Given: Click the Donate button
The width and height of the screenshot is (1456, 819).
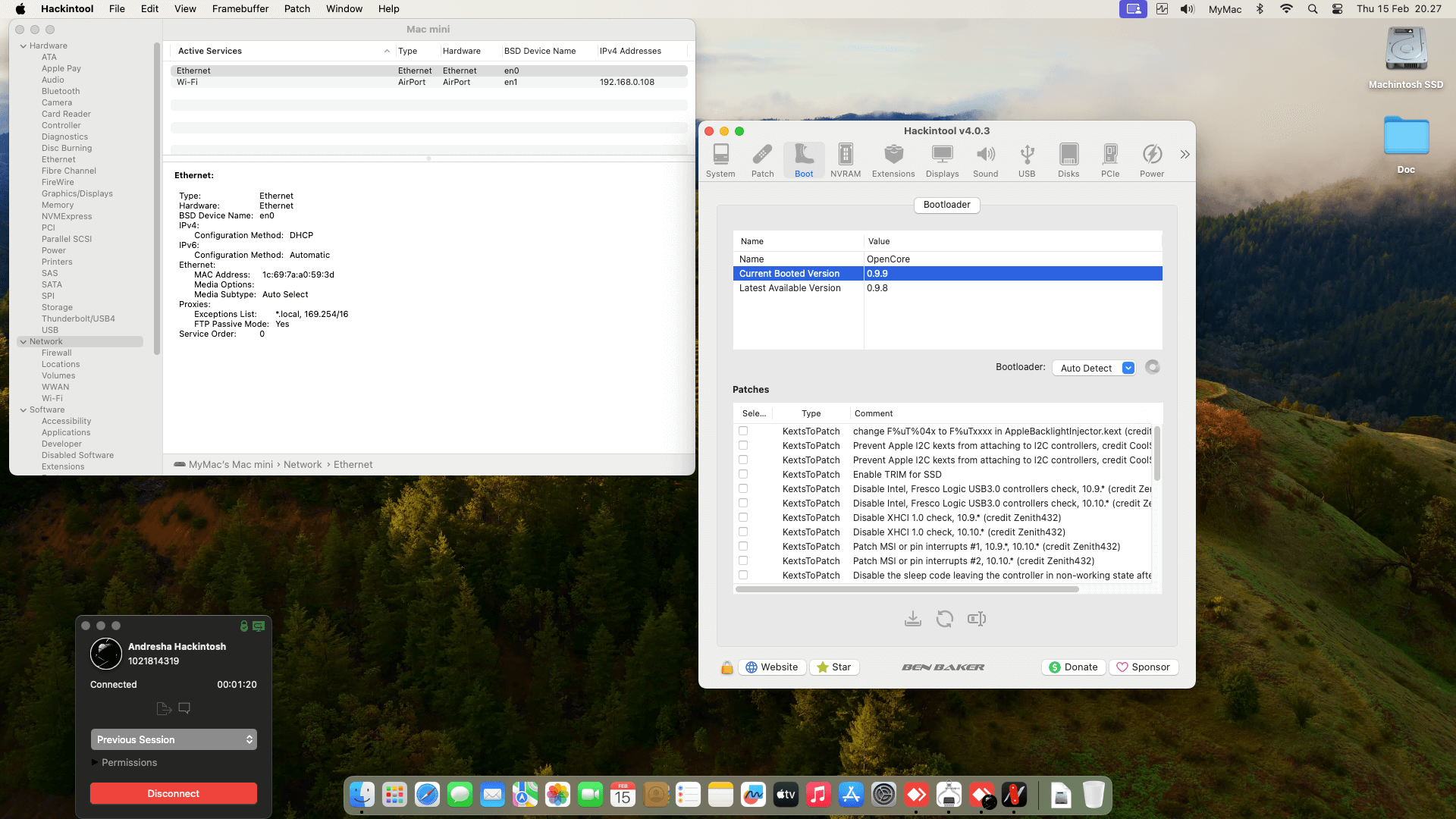Looking at the screenshot, I should coord(1073,667).
